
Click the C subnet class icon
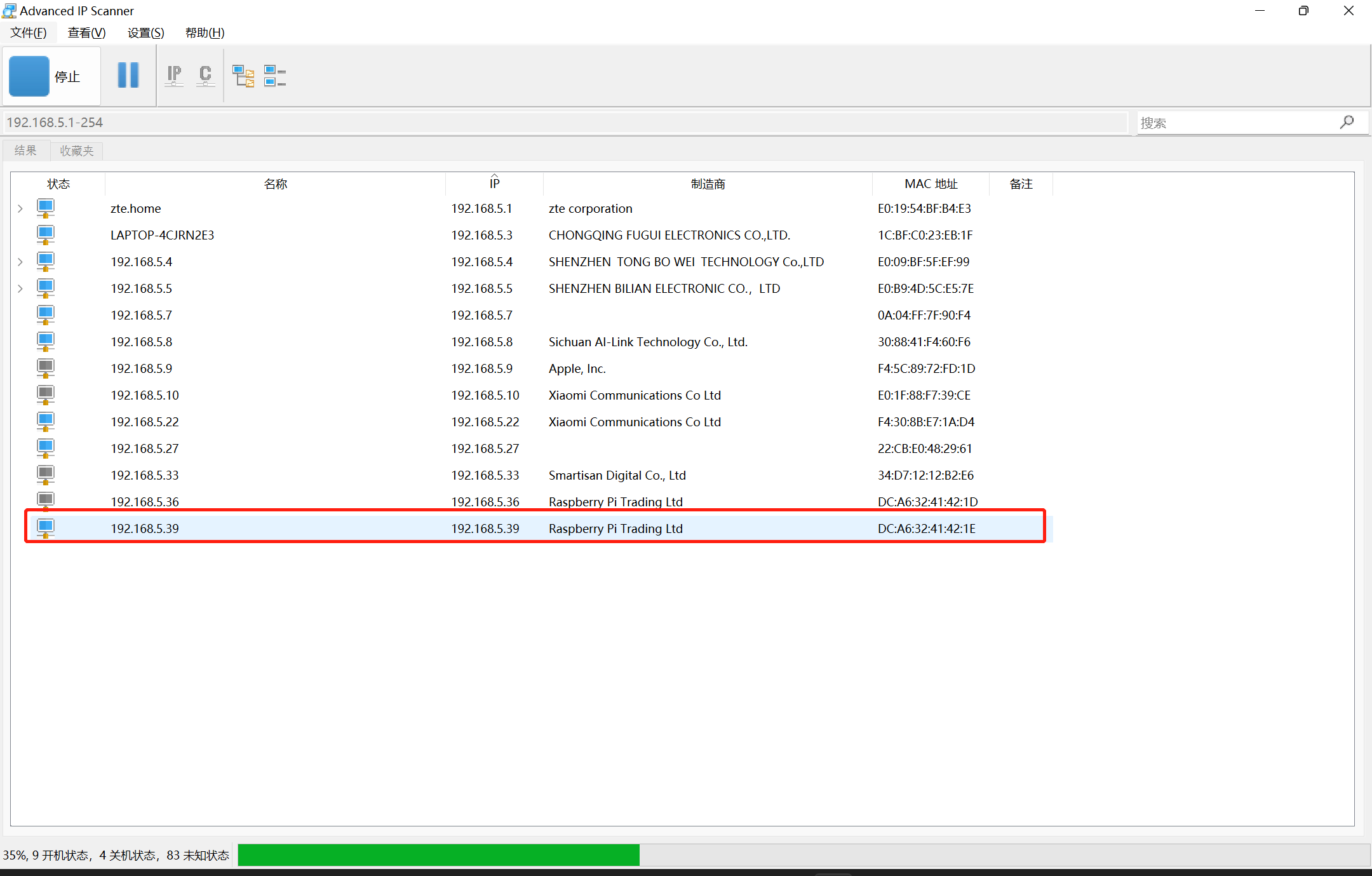pyautogui.click(x=205, y=76)
